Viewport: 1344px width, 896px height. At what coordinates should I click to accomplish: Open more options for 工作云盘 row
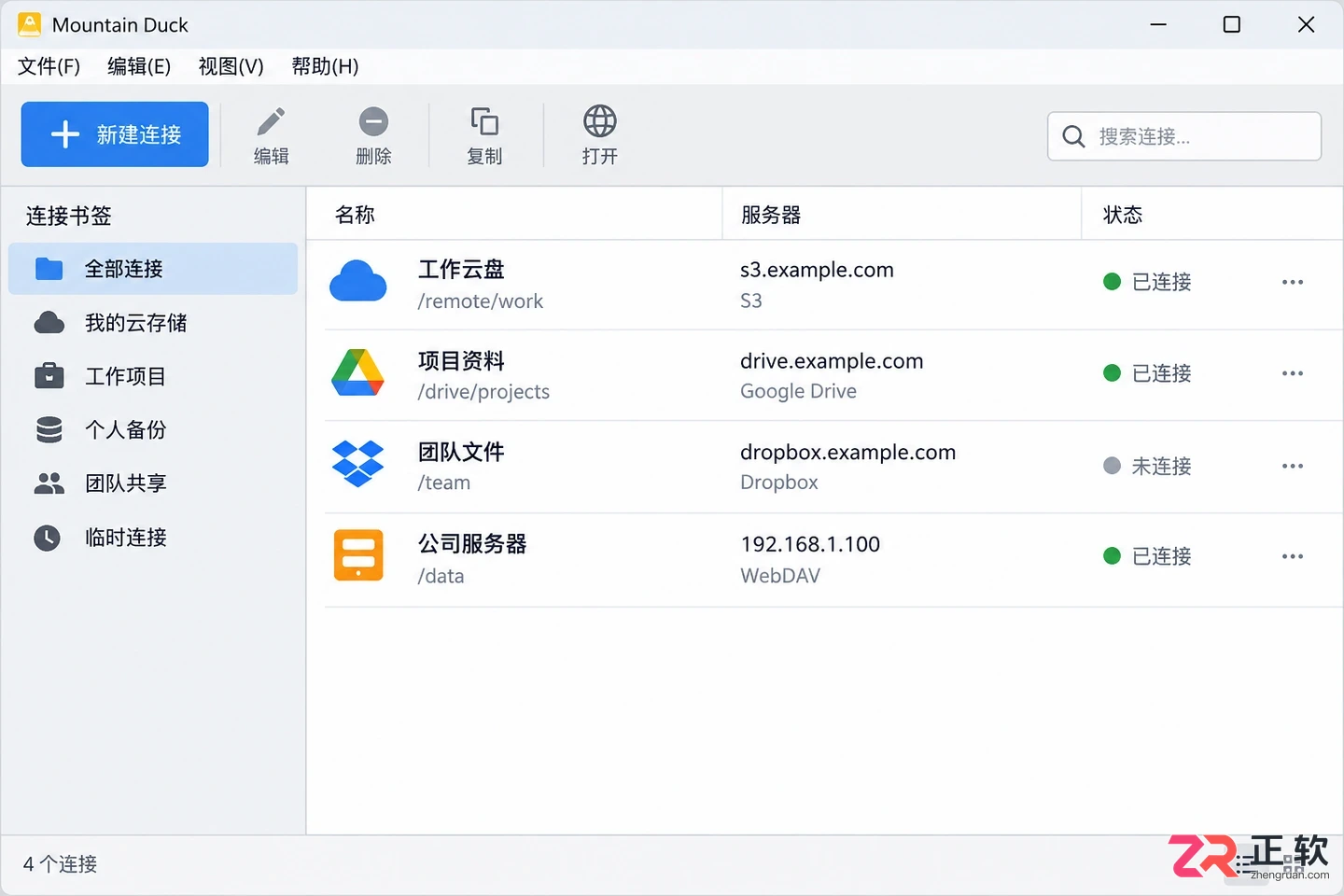click(x=1293, y=282)
